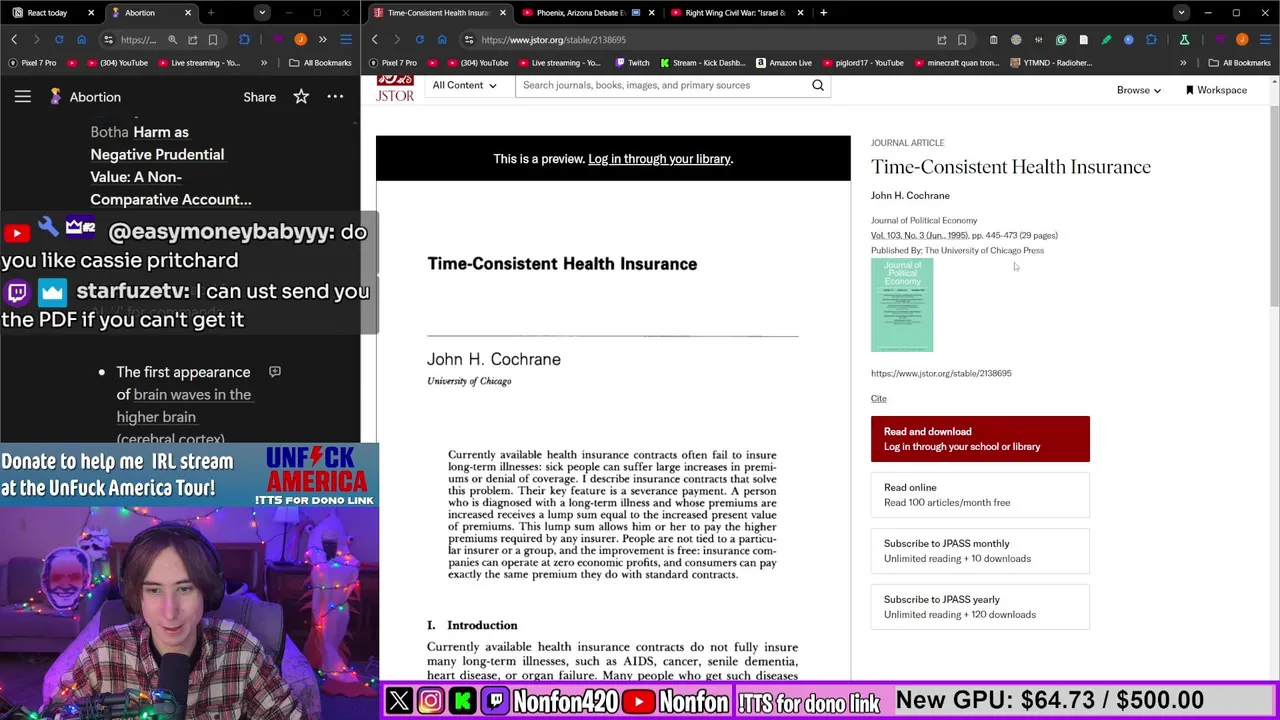This screenshot has width=1280, height=720.
Task: Open the extensions puzzle icon in left window
Action: (244, 40)
